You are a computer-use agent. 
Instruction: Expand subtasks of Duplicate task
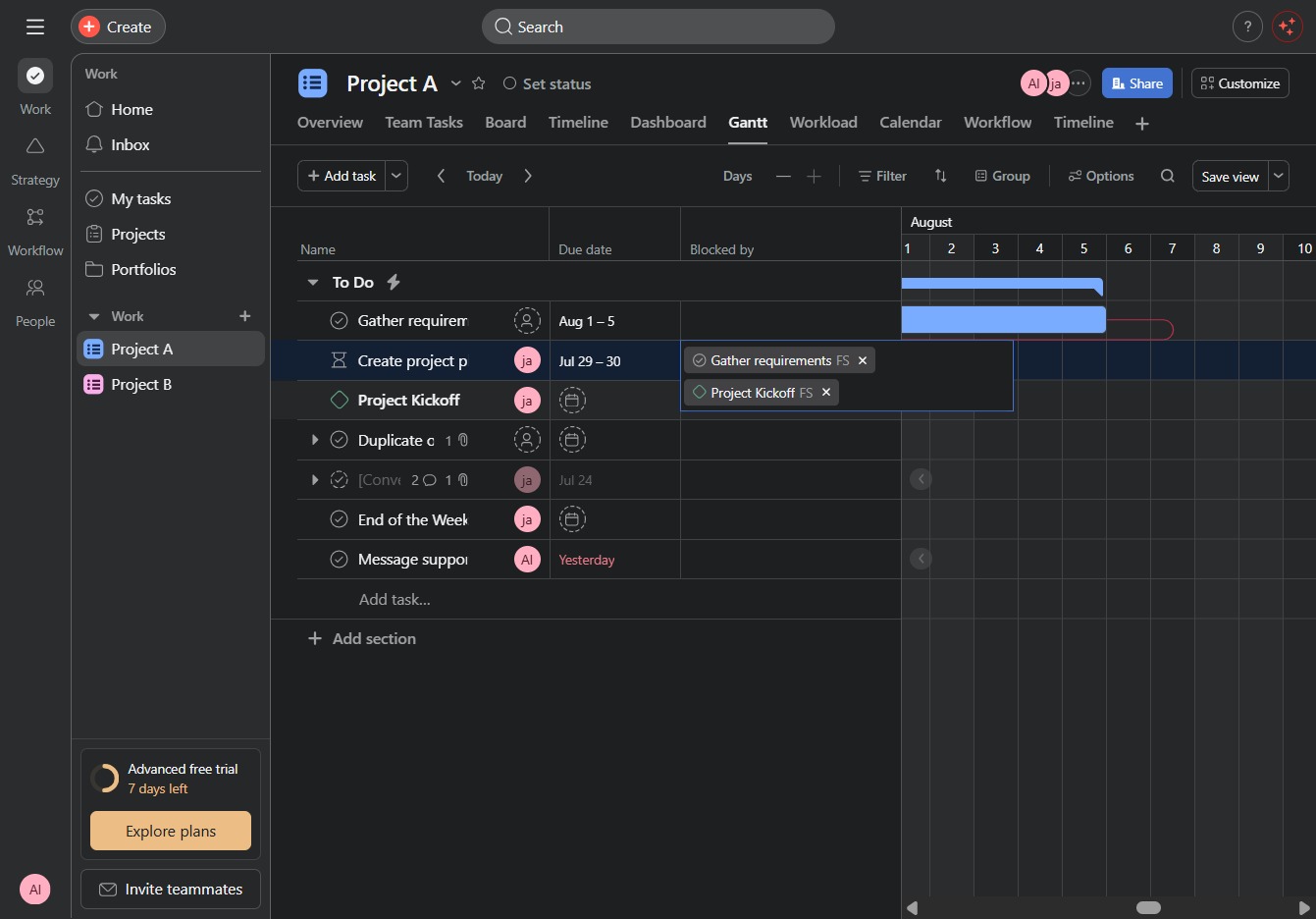pyautogui.click(x=315, y=440)
